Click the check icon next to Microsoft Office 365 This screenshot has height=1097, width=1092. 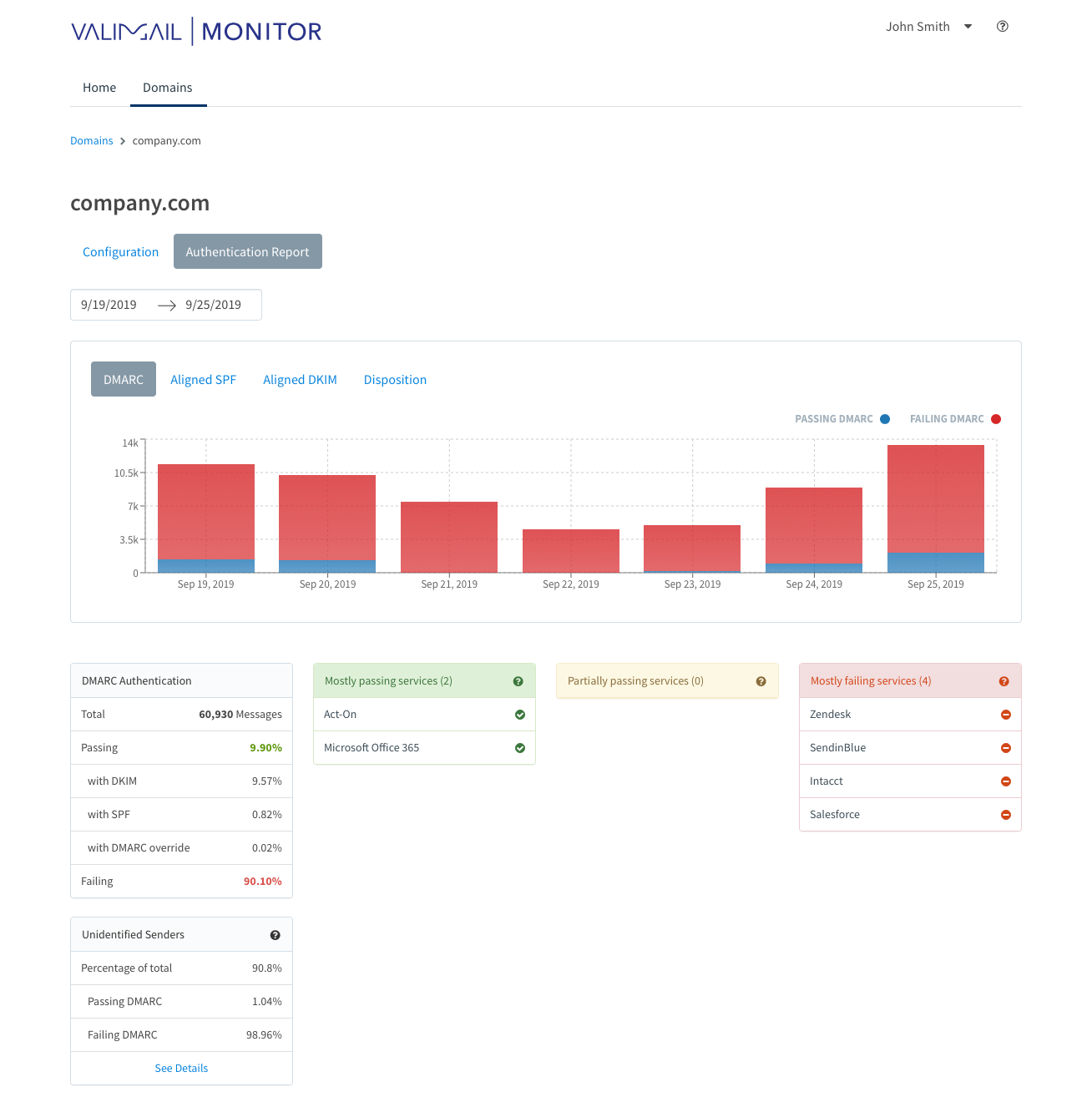tap(520, 747)
